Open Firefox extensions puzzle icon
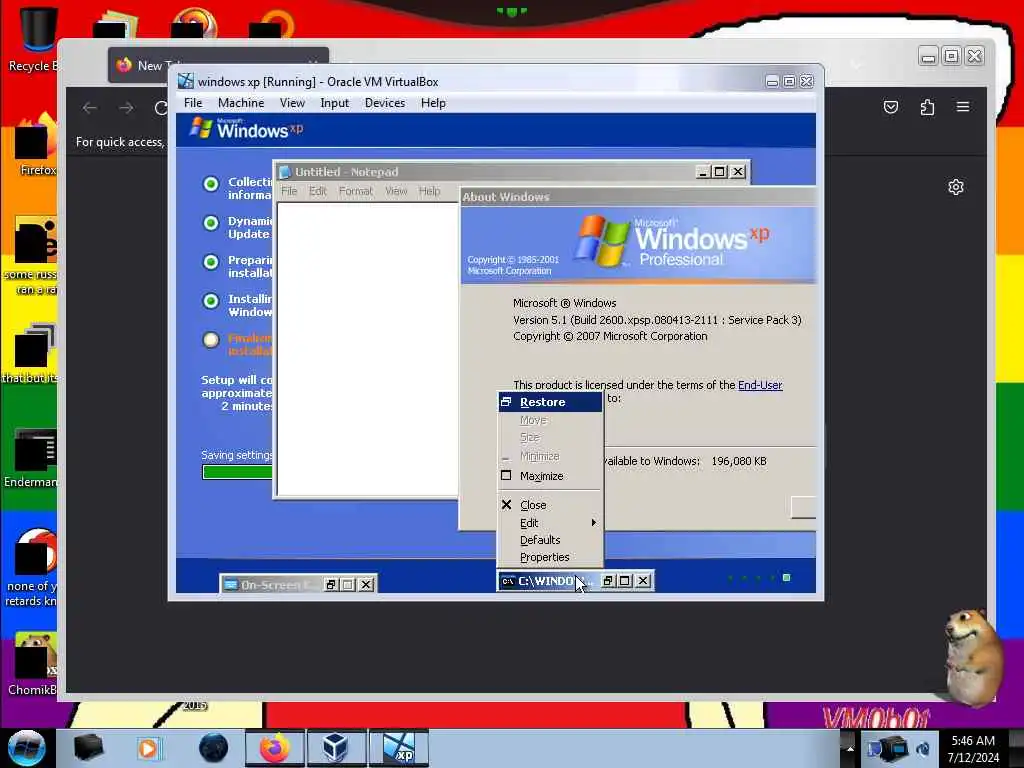Image resolution: width=1024 pixels, height=768 pixels. tap(927, 107)
